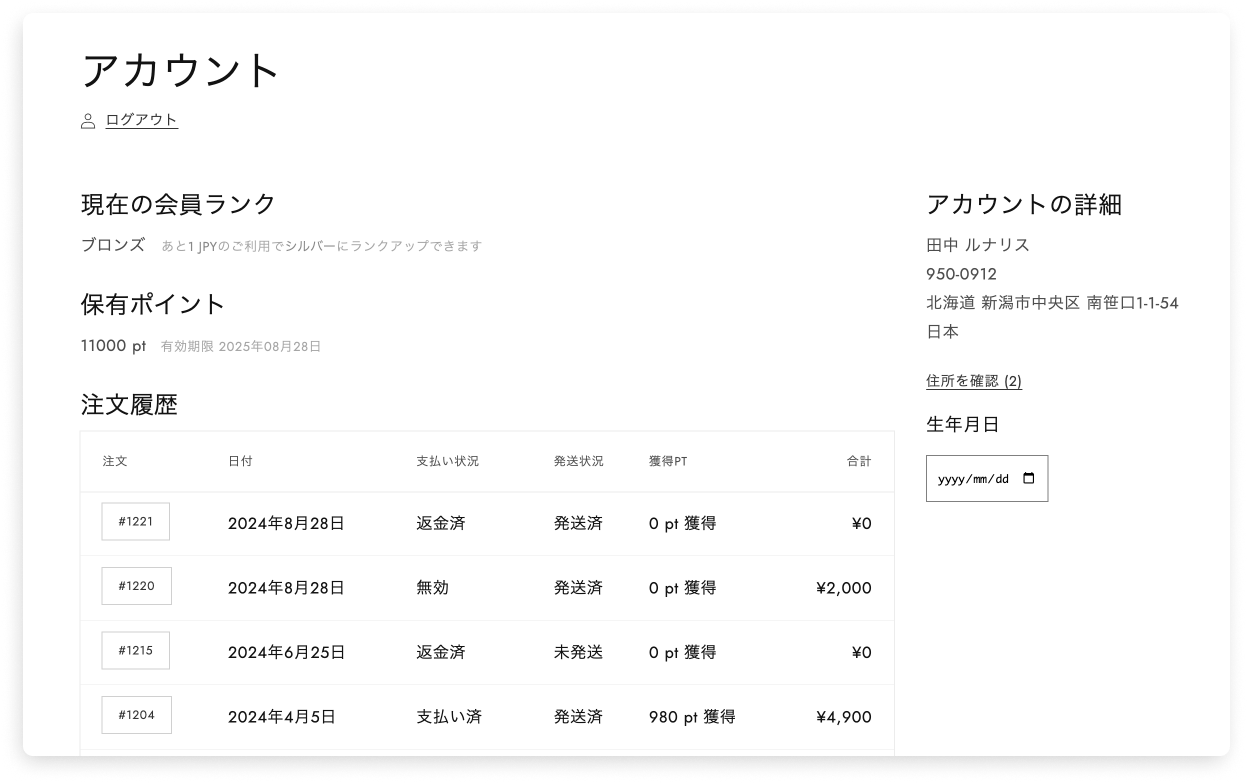Click the ¥4,900 total for order #1204

click(843, 717)
